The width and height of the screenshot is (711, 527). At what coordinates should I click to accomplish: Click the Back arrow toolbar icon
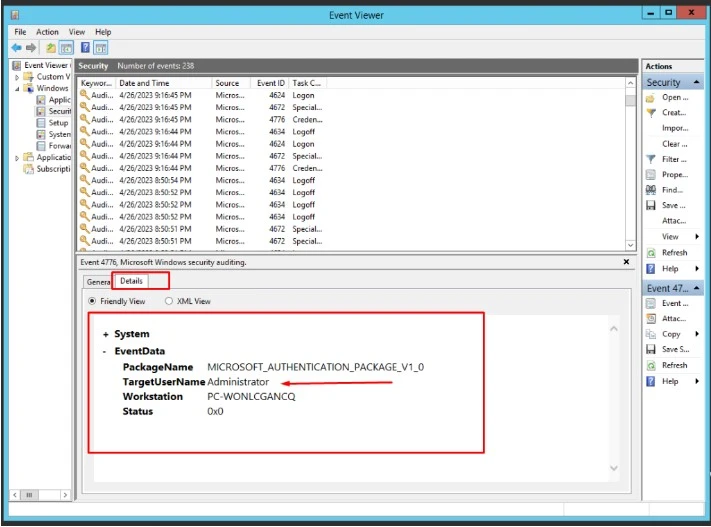click(x=17, y=48)
